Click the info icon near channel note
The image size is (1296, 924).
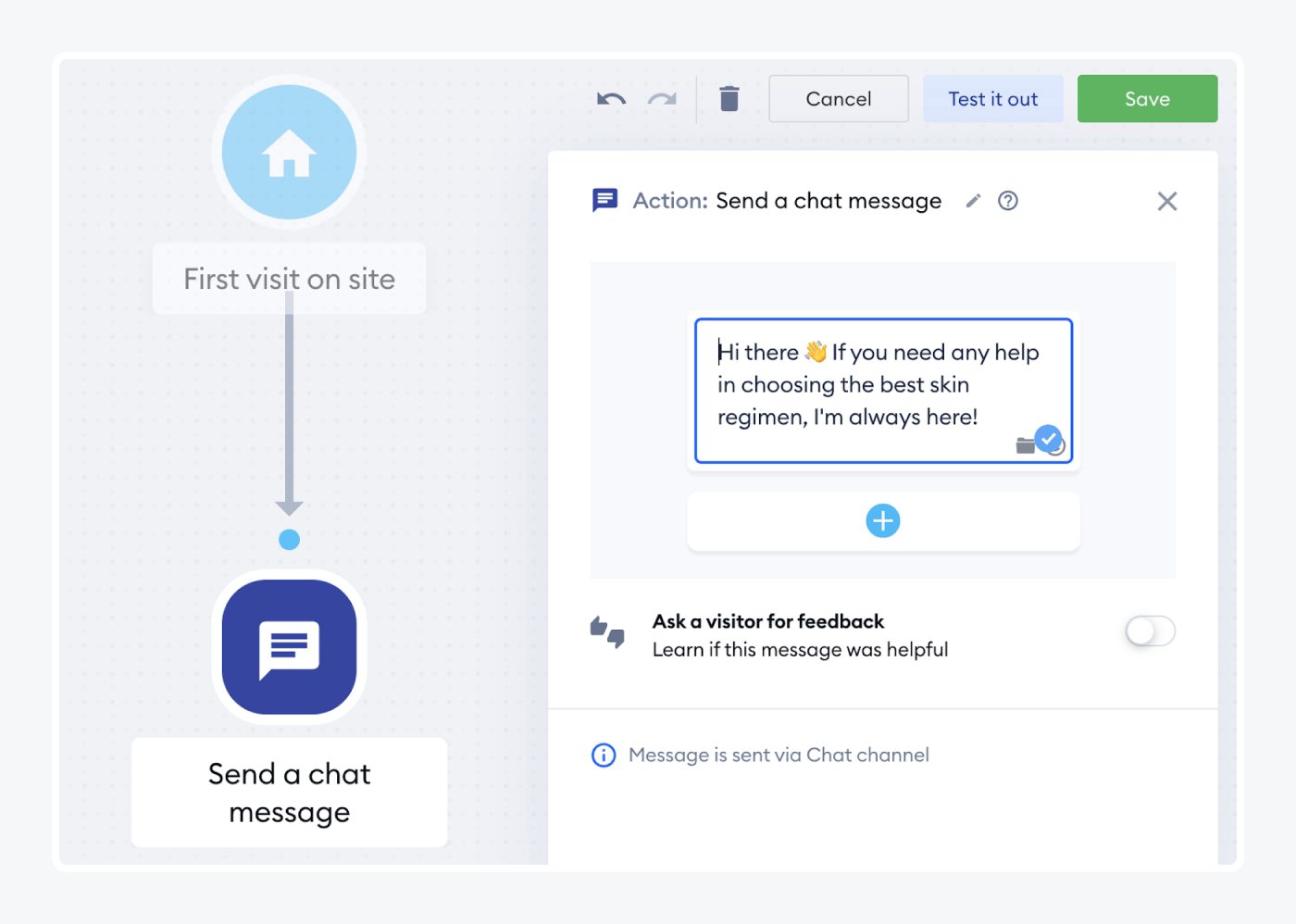click(604, 755)
